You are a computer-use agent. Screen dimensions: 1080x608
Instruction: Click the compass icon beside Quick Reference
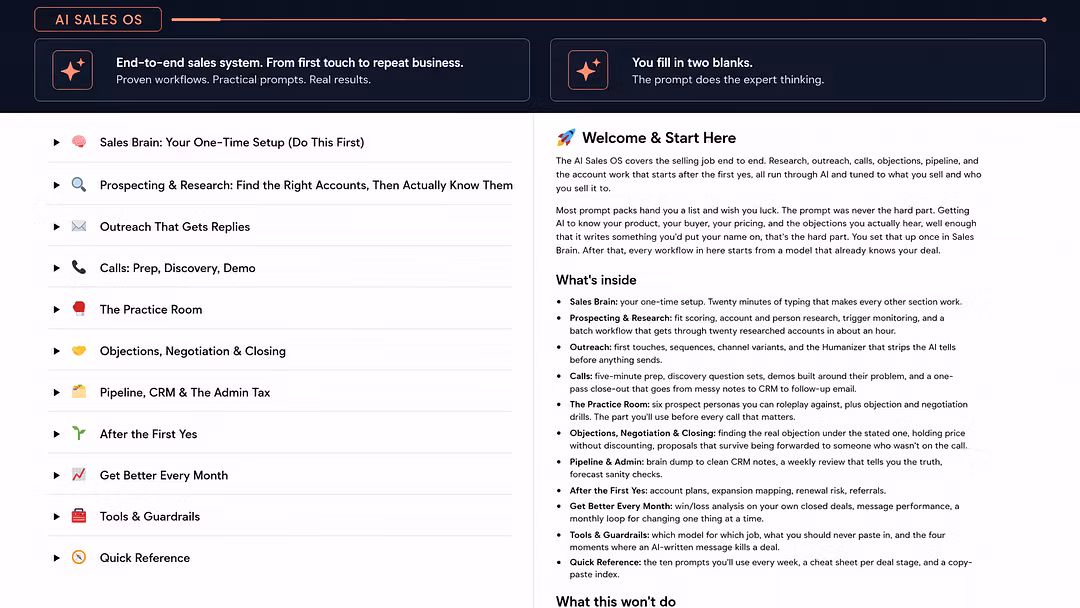click(79, 557)
